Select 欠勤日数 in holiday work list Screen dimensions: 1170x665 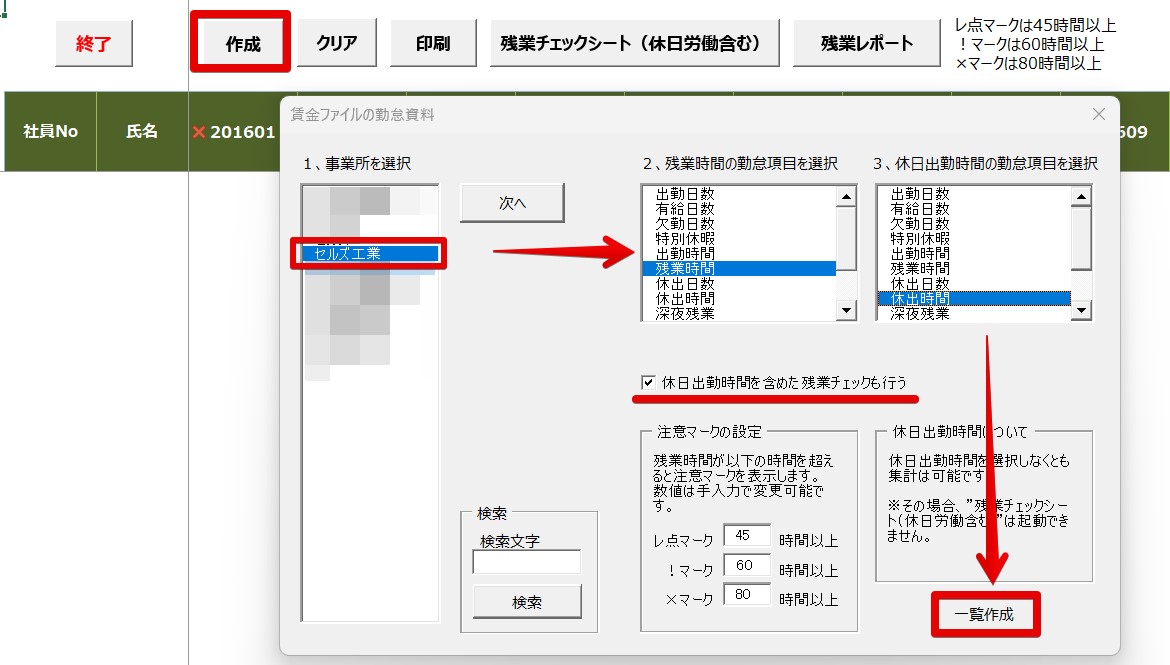pos(974,224)
